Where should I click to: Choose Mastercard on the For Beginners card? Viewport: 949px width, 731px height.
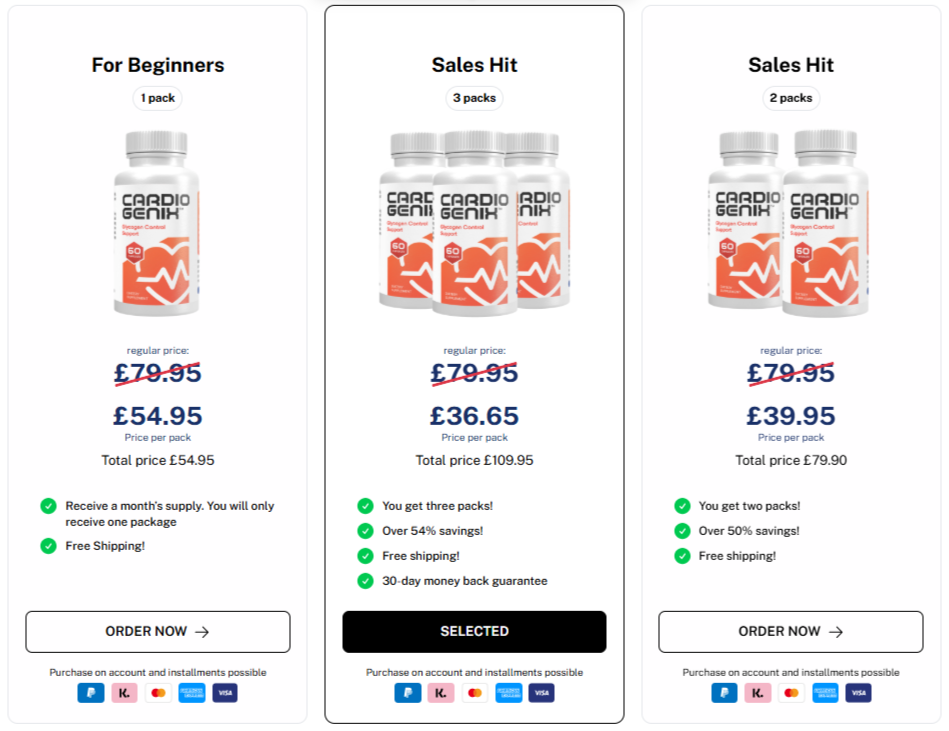point(158,692)
